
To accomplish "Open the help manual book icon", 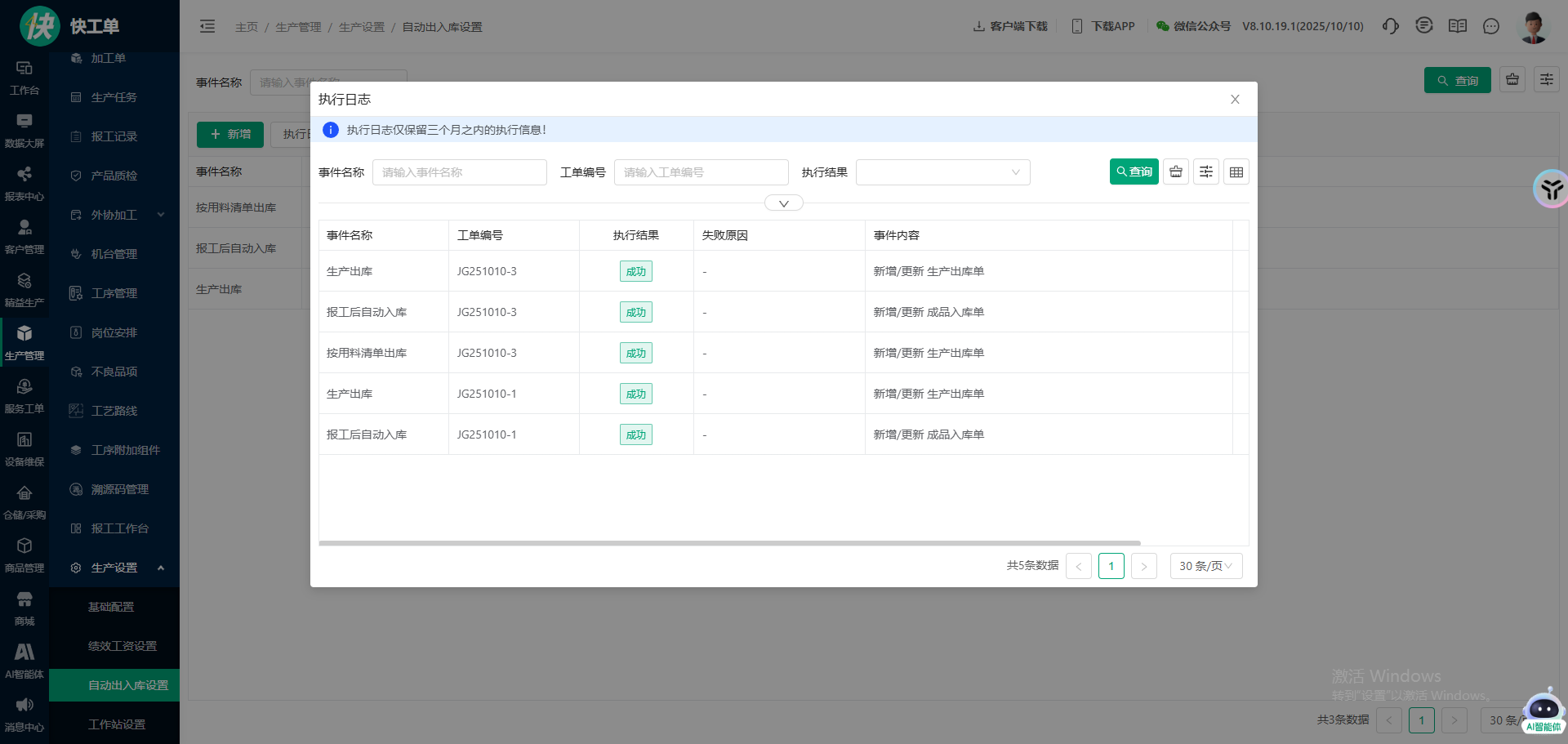I will pos(1458,26).
